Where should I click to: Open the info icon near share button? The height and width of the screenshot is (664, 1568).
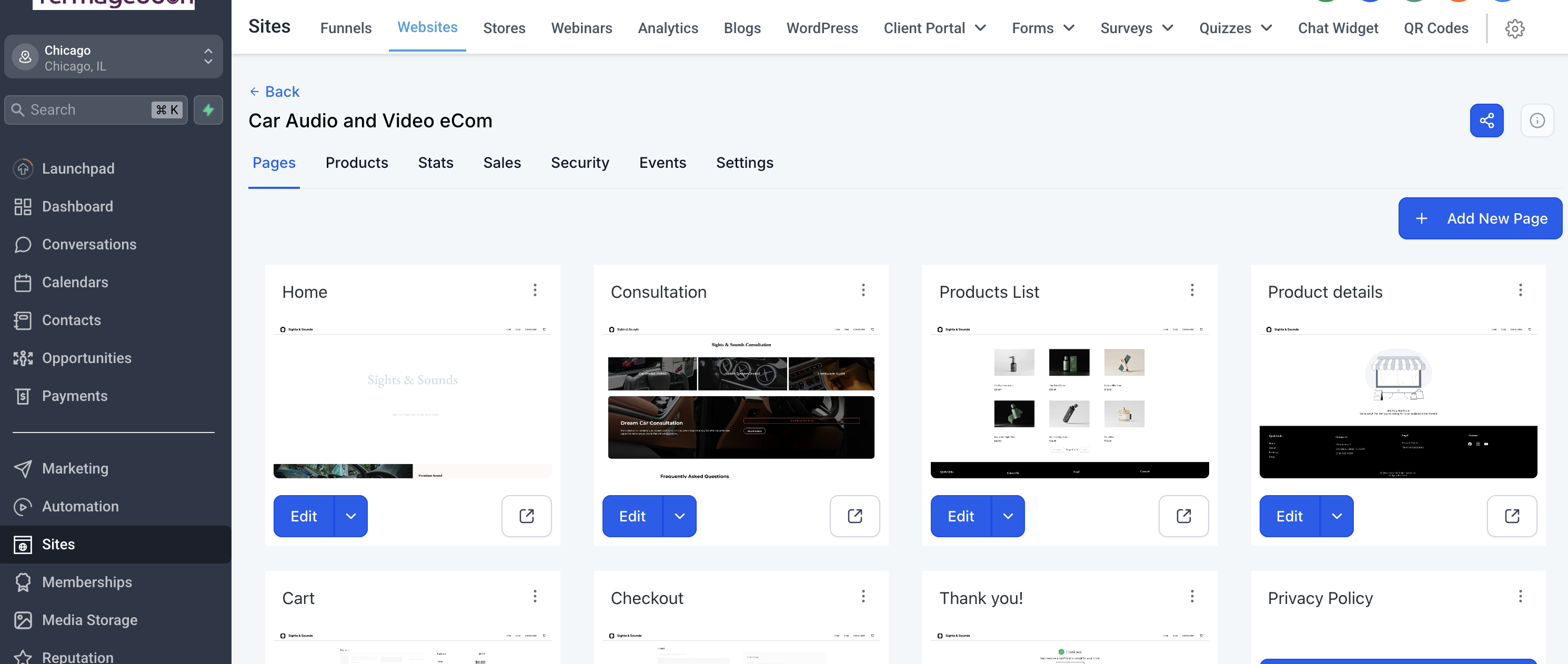click(x=1536, y=120)
